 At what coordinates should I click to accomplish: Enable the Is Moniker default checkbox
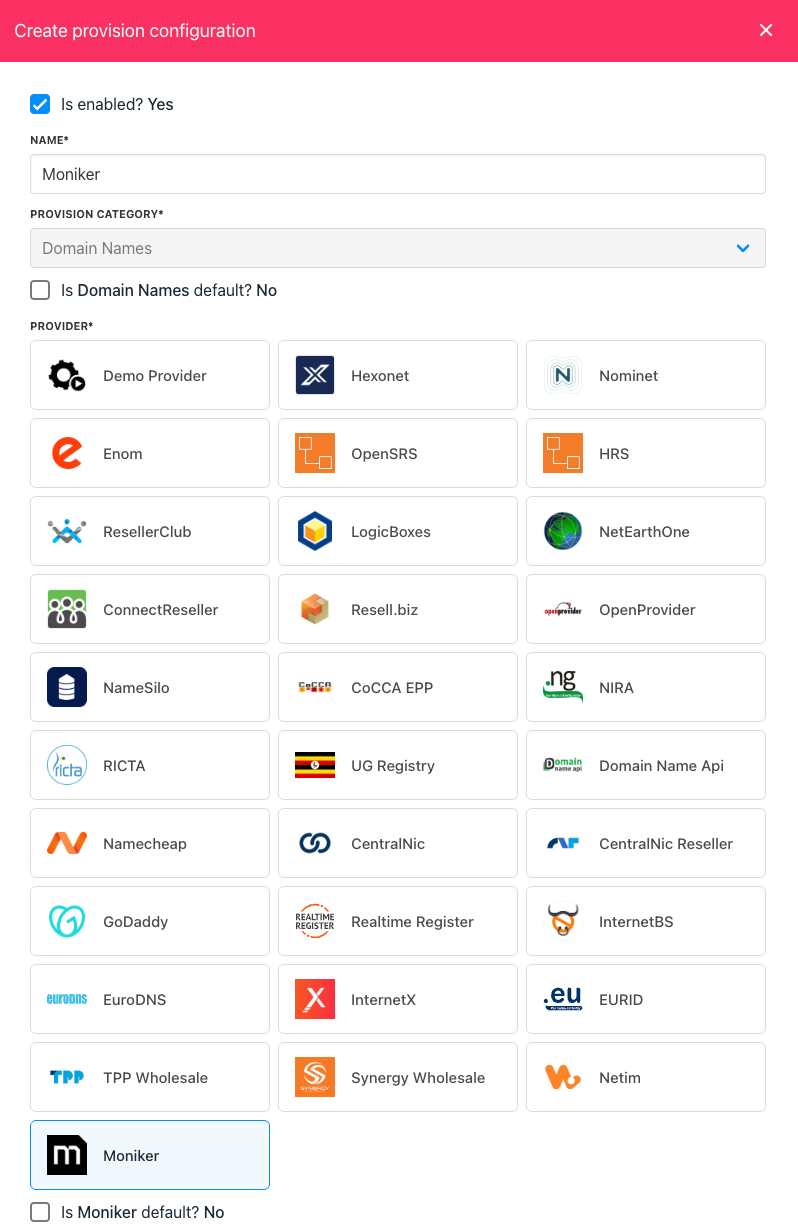click(40, 1212)
